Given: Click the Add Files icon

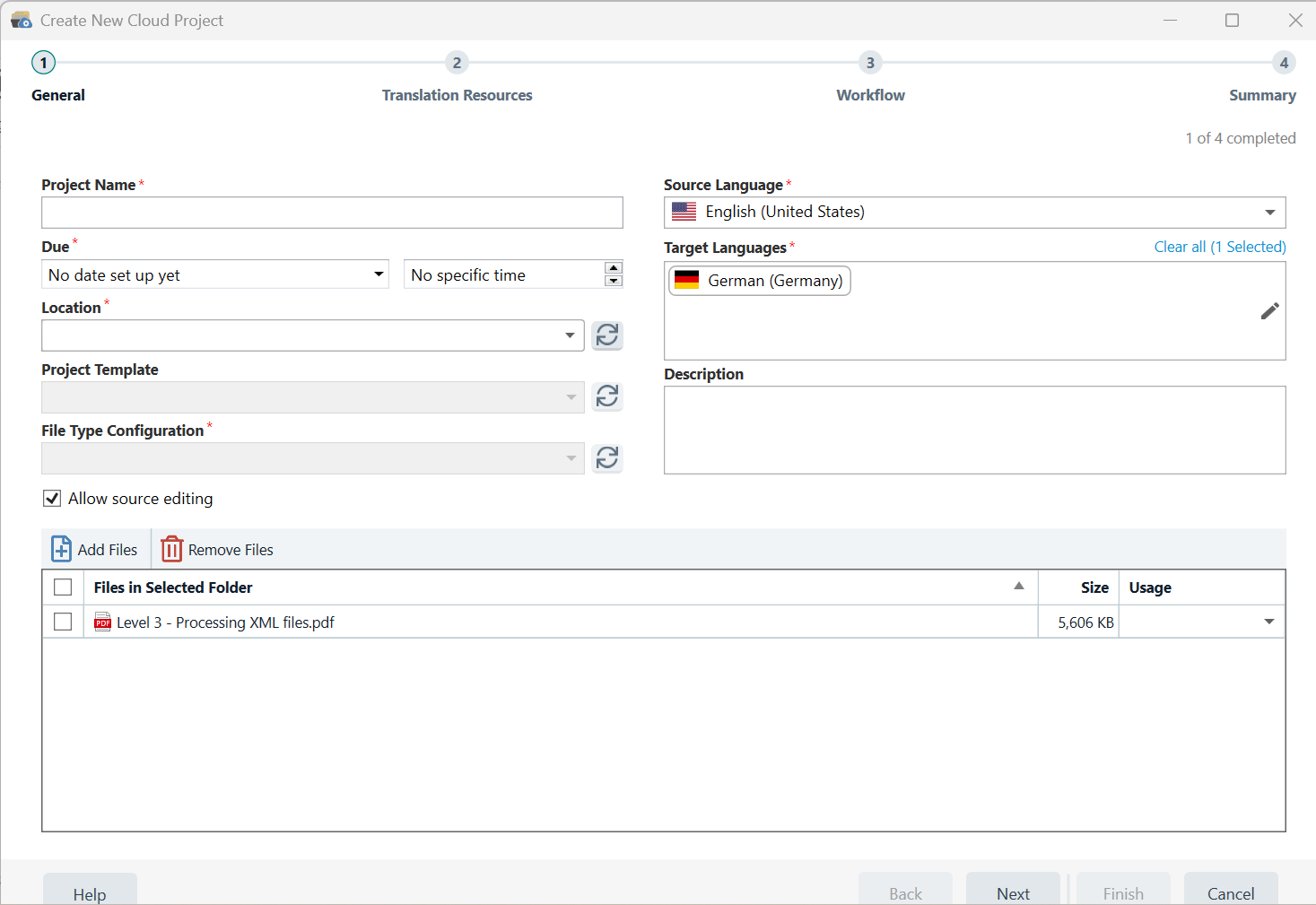Looking at the screenshot, I should (61, 549).
